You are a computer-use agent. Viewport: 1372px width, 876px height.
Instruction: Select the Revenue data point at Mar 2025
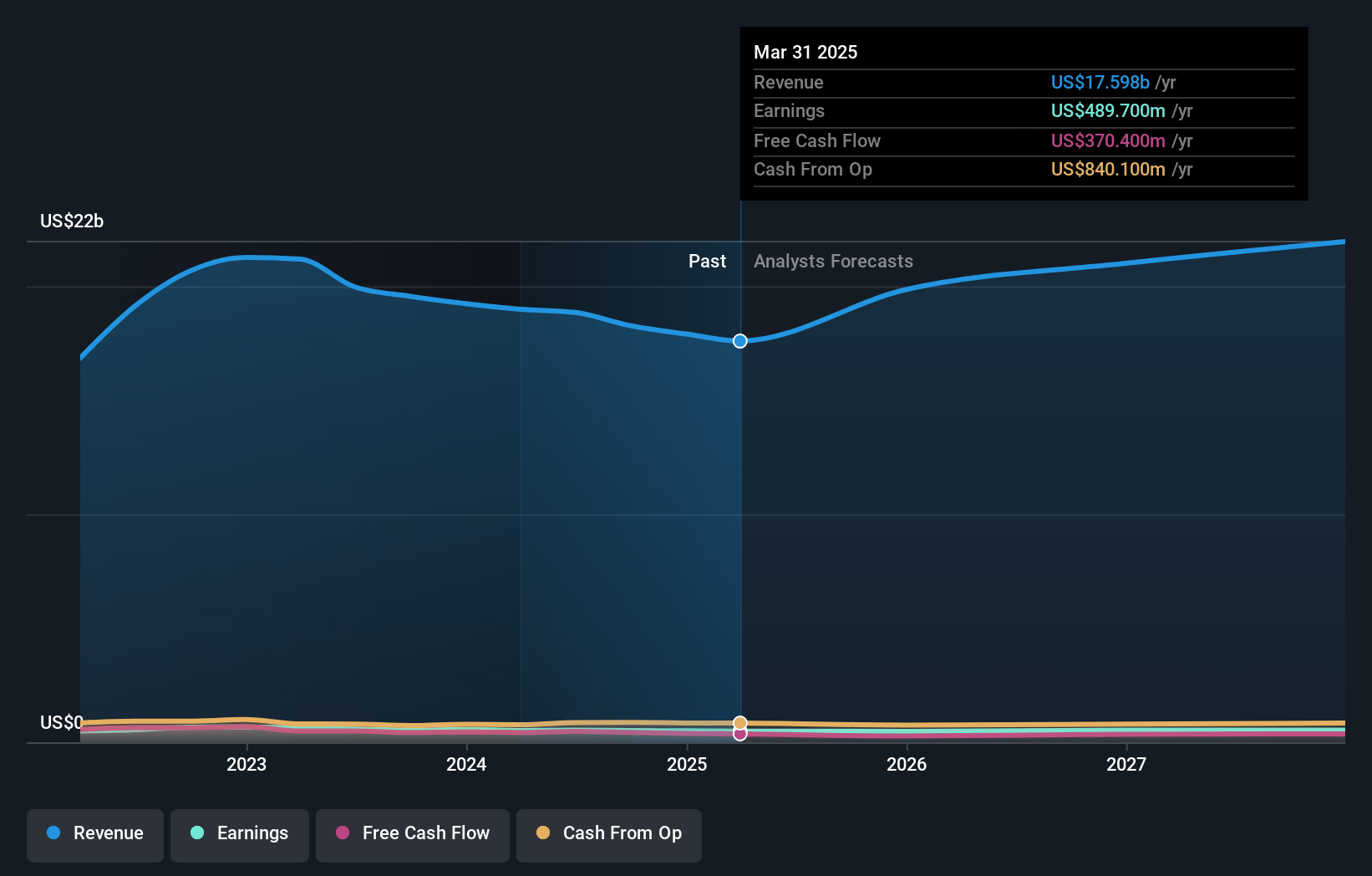(740, 341)
